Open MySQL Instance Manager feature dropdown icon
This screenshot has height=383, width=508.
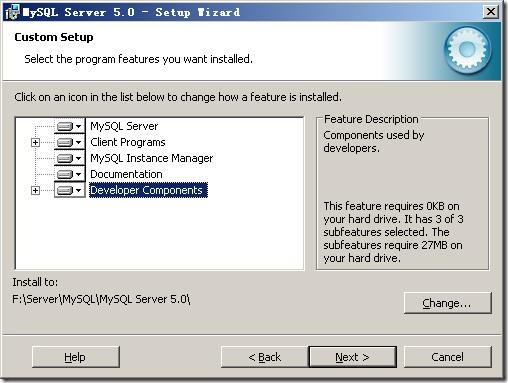(x=69, y=158)
